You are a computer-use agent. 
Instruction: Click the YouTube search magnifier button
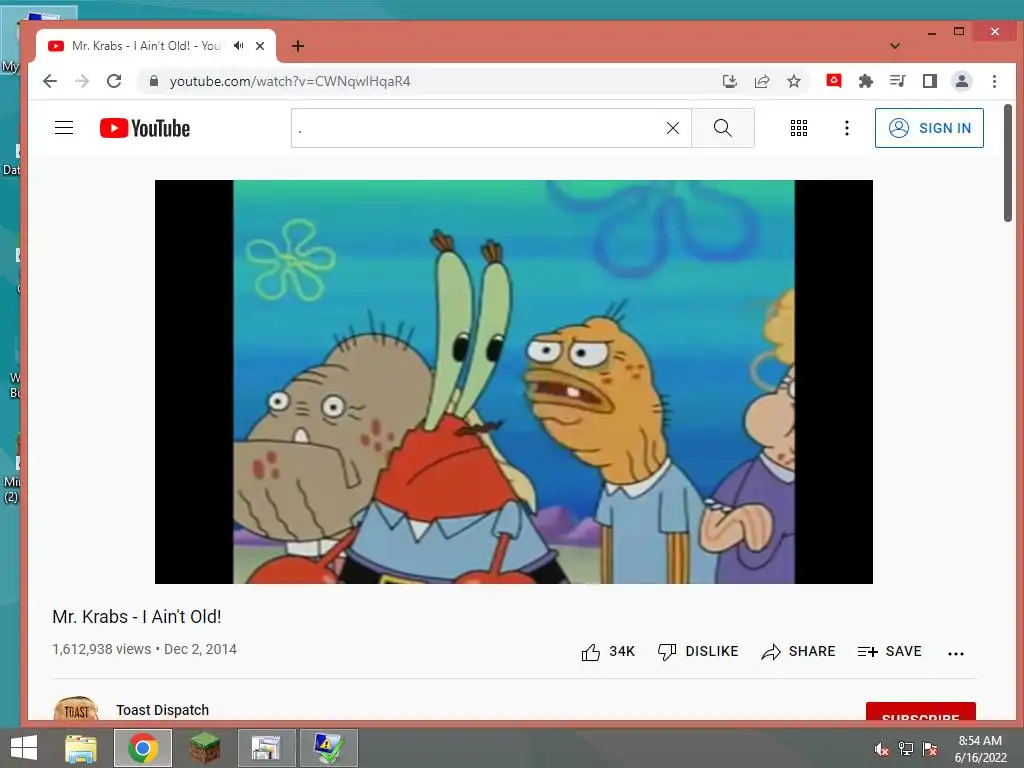pos(722,128)
